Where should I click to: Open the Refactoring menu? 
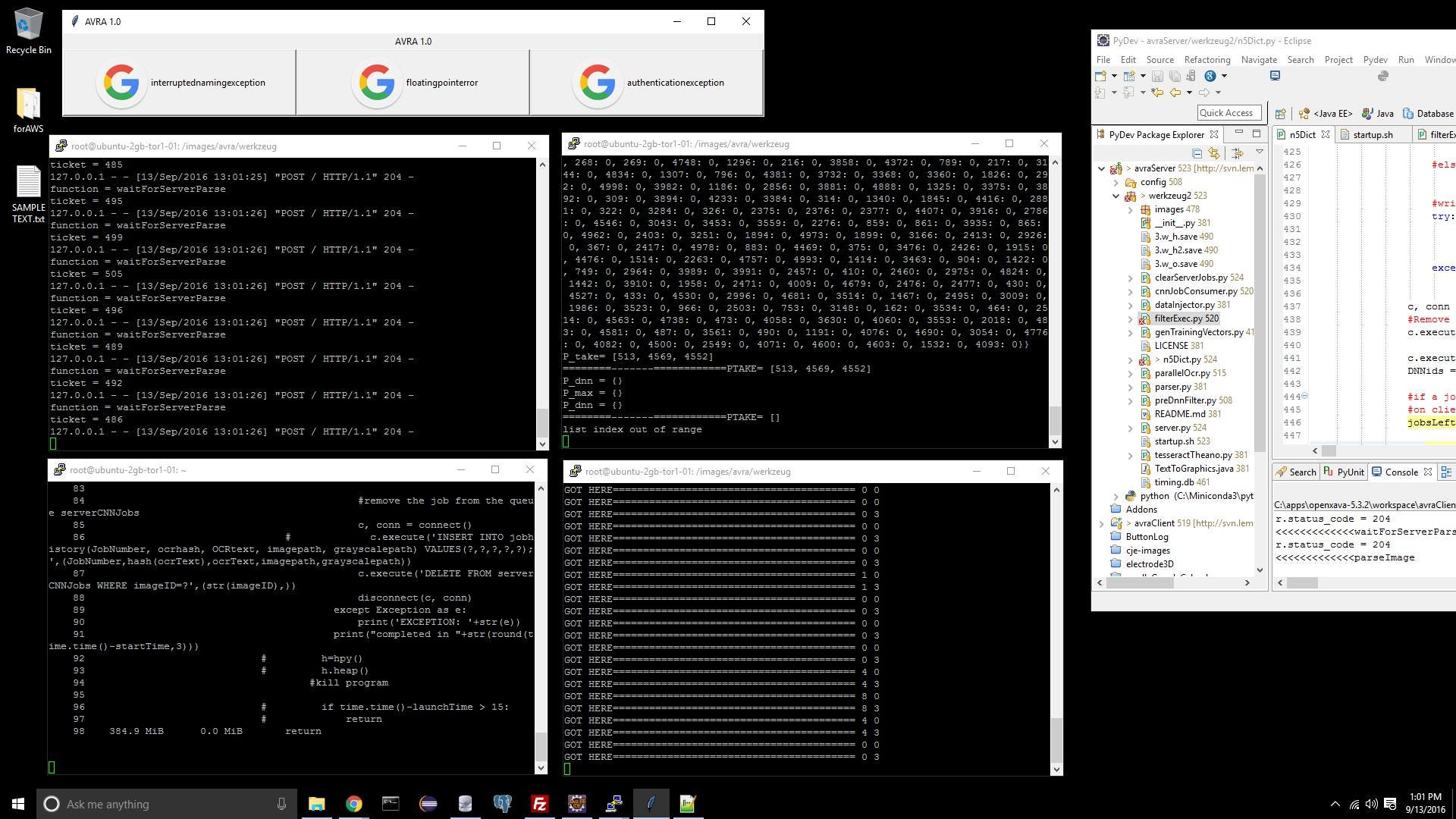coord(1207,60)
